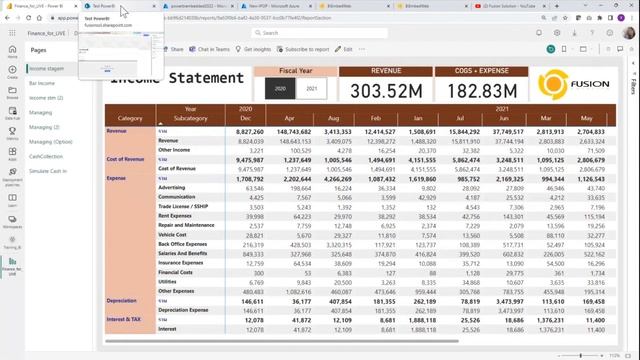This screenshot has width=640, height=360.
Task: Open the help question mark icon
Action: point(592,33)
